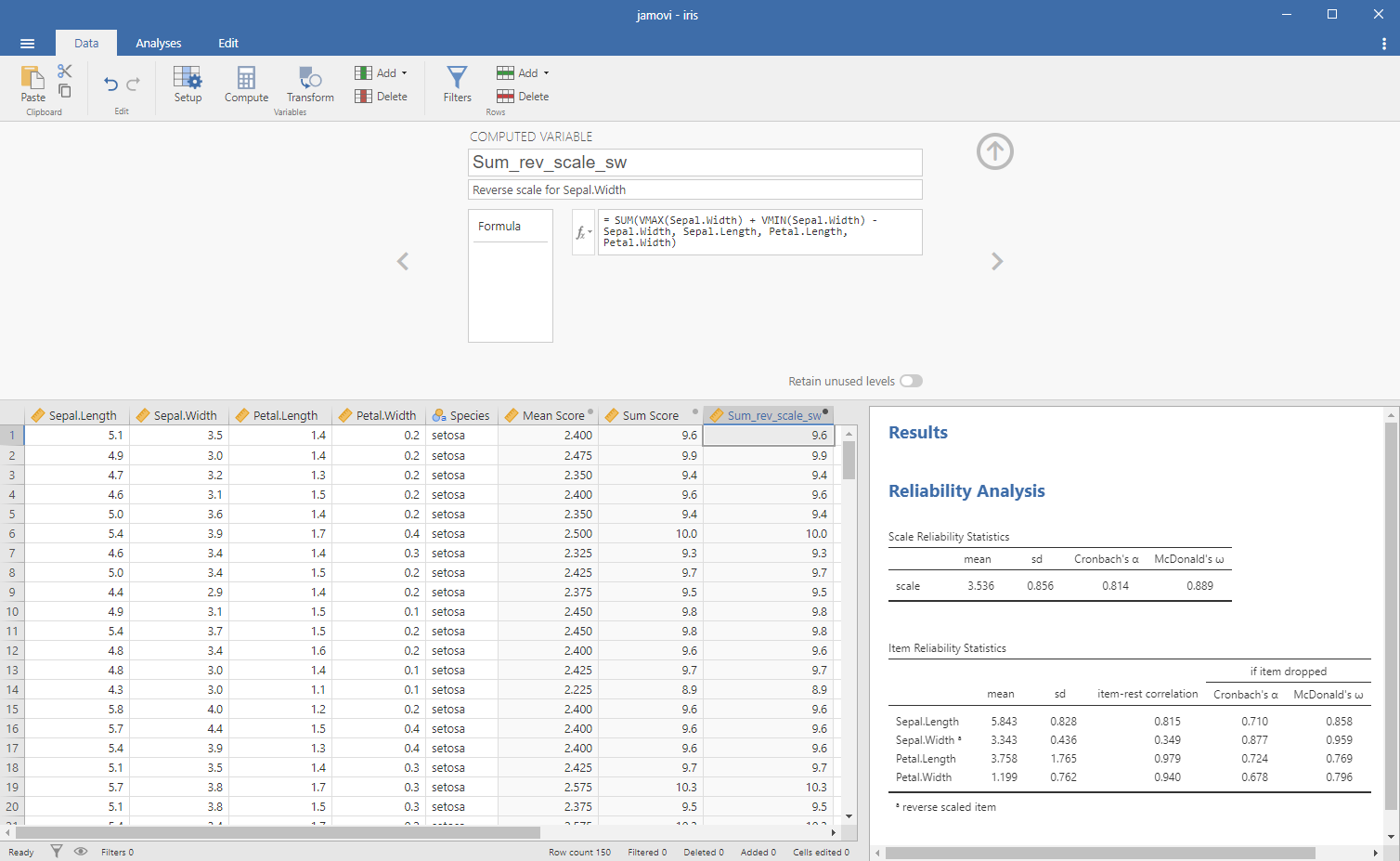Click status bar filter funnel icon
Viewport: 1400px width, 861px height.
[57, 851]
